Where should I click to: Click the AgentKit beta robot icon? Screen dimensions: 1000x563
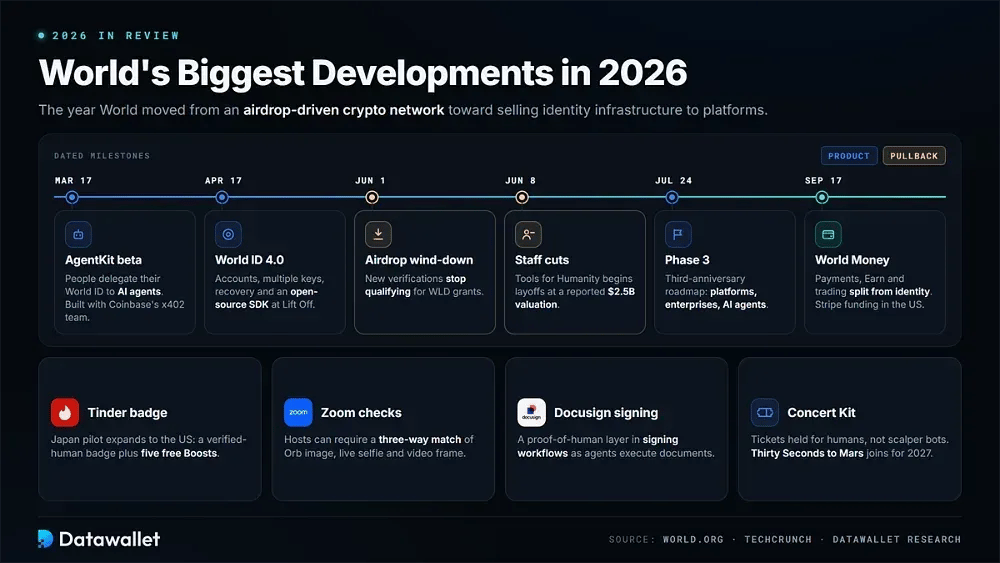[x=78, y=235]
